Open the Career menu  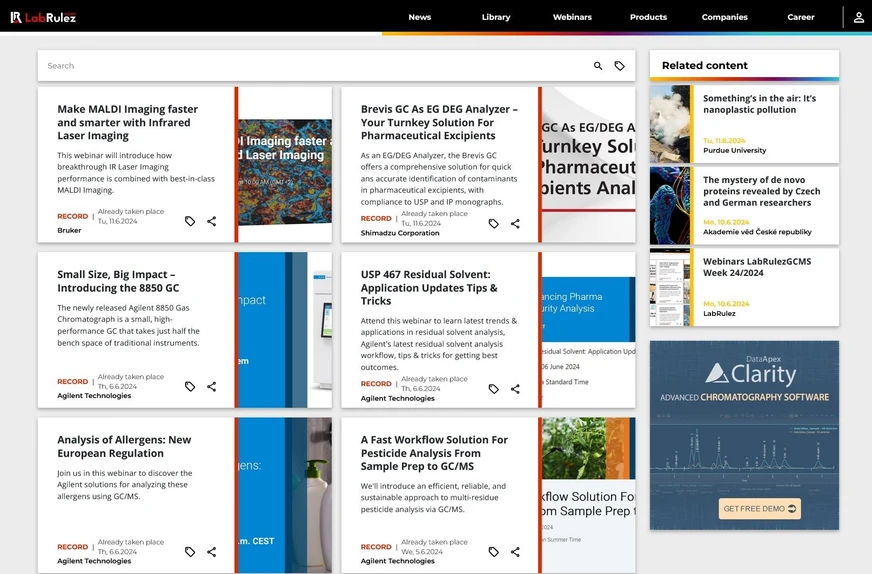pyautogui.click(x=801, y=17)
